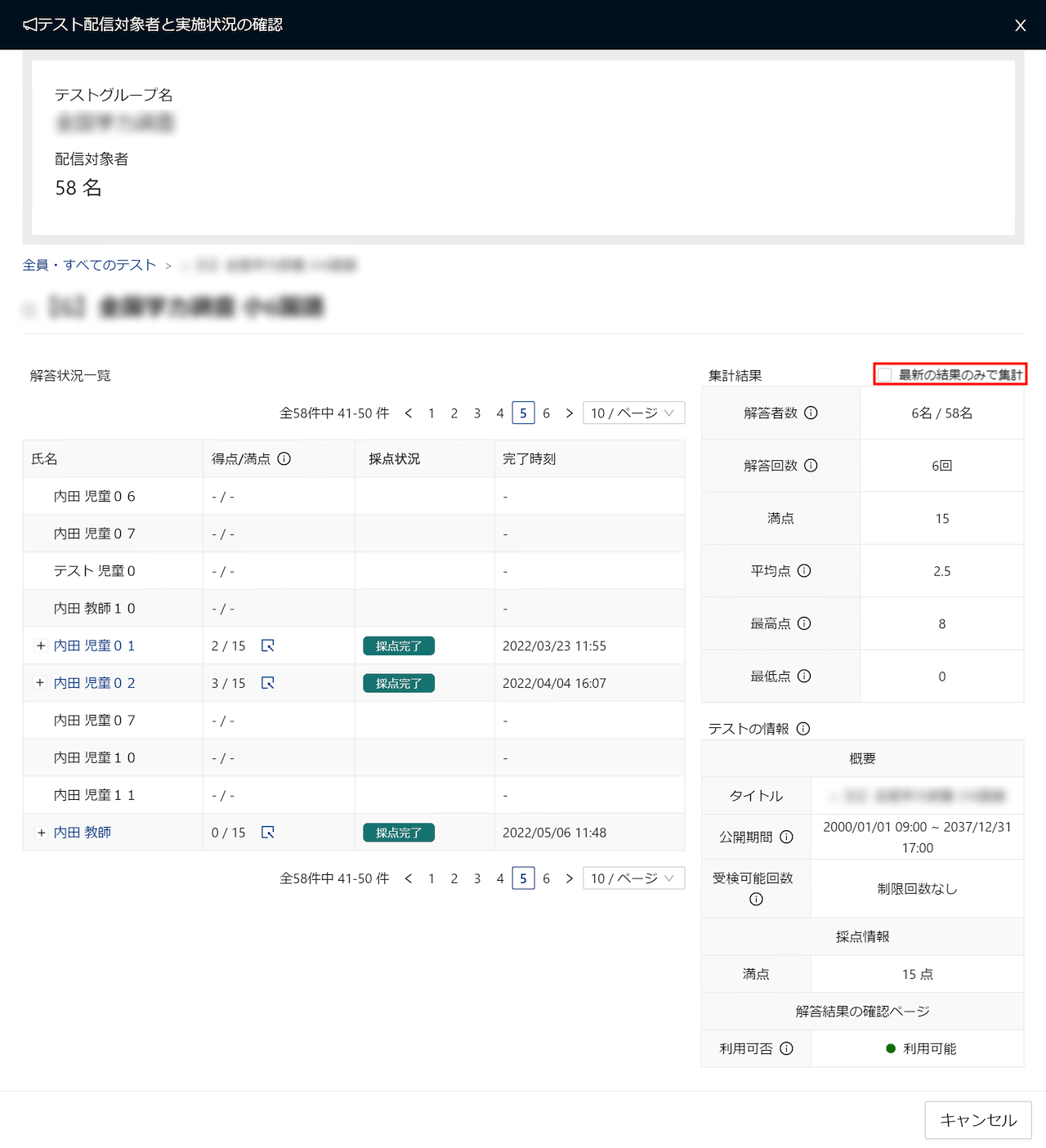Open result details icon for 内田 教師

point(267,833)
